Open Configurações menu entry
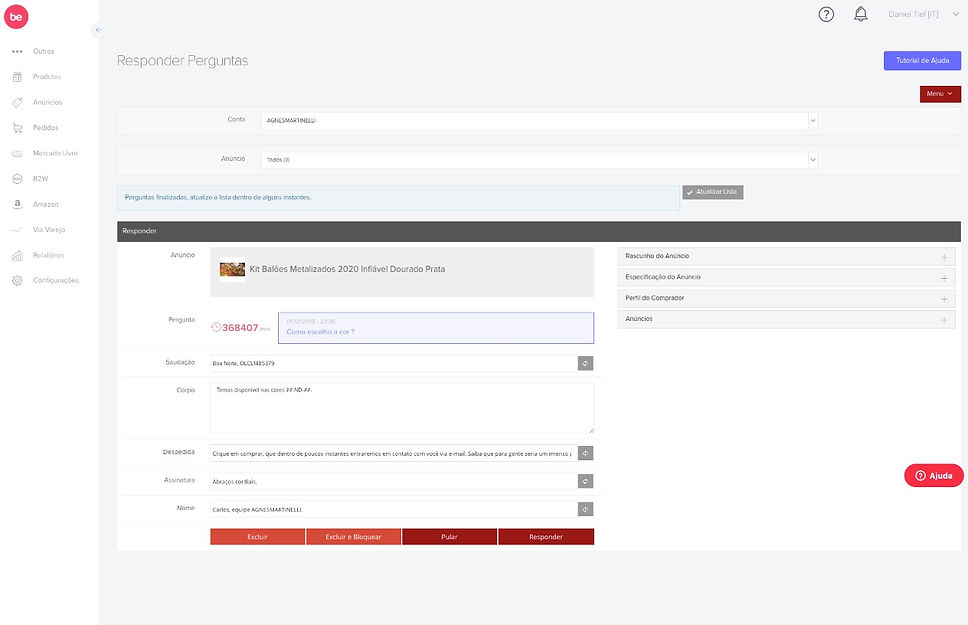The width and height of the screenshot is (968, 625). [x=56, y=280]
